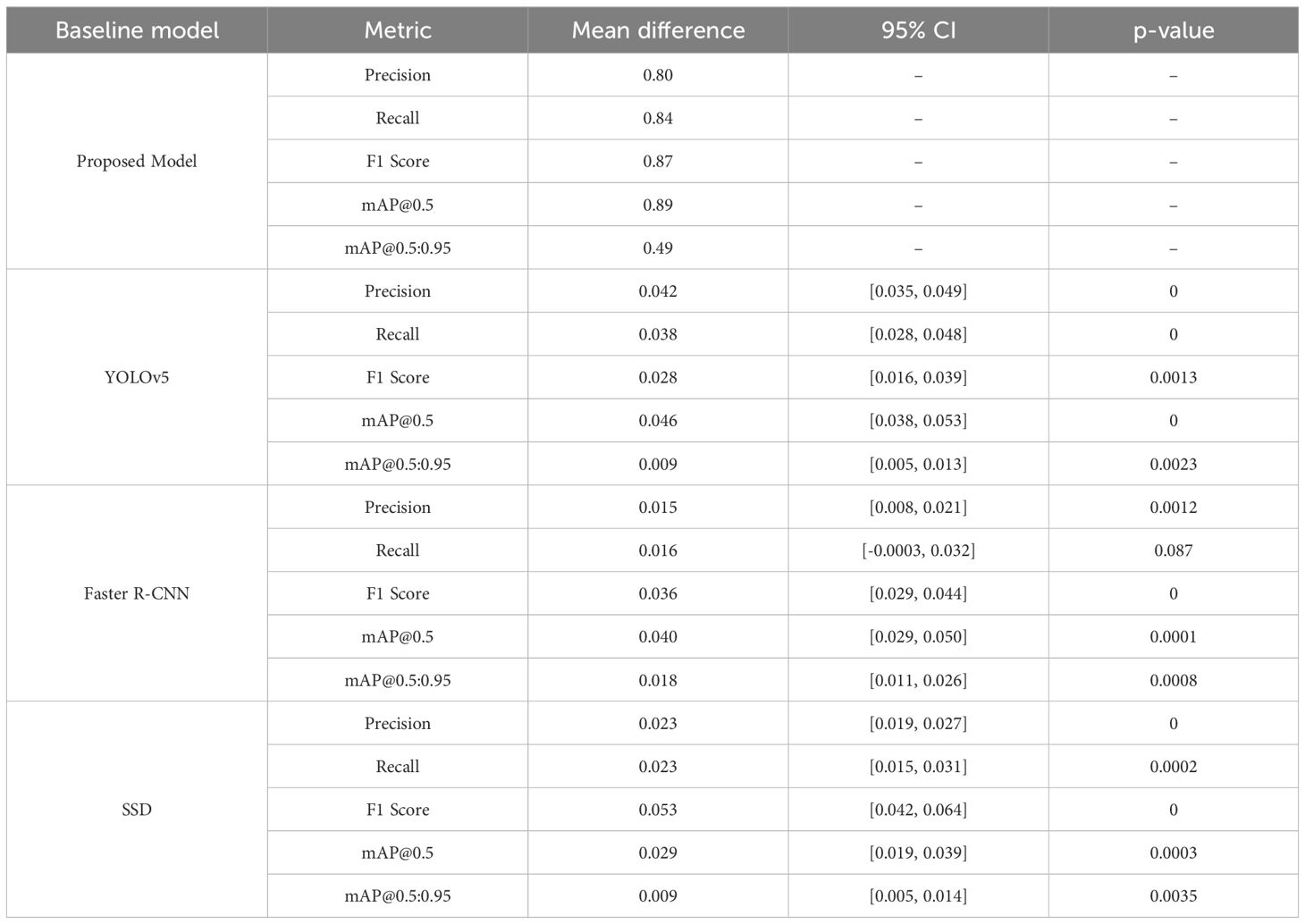Select the YOLOv5 baseline cell
The image size is (1305, 924).
click(x=137, y=377)
